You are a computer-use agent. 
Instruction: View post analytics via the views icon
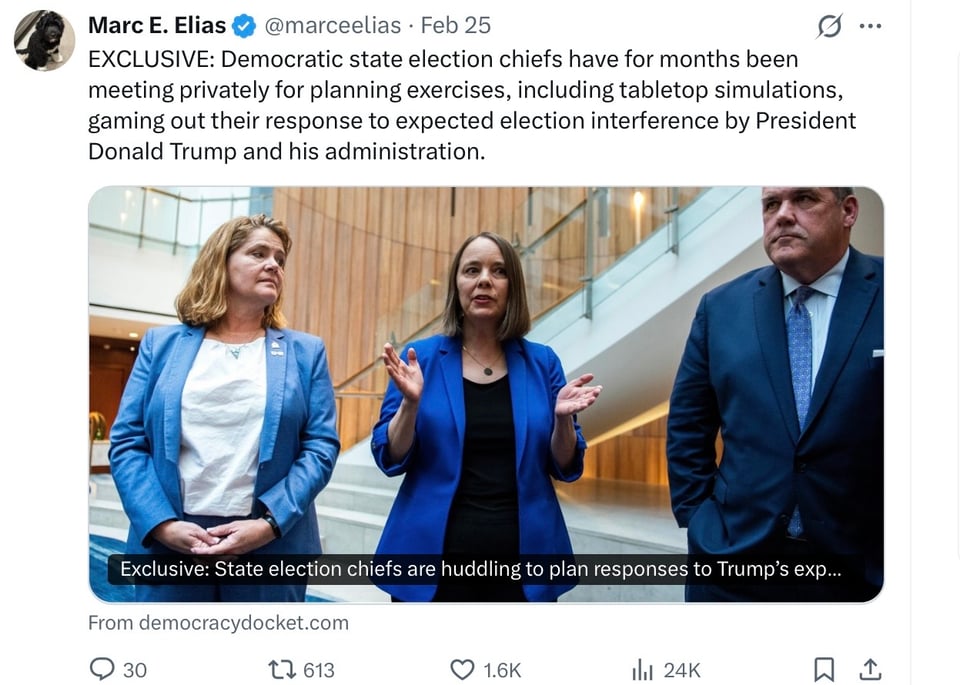[641, 670]
